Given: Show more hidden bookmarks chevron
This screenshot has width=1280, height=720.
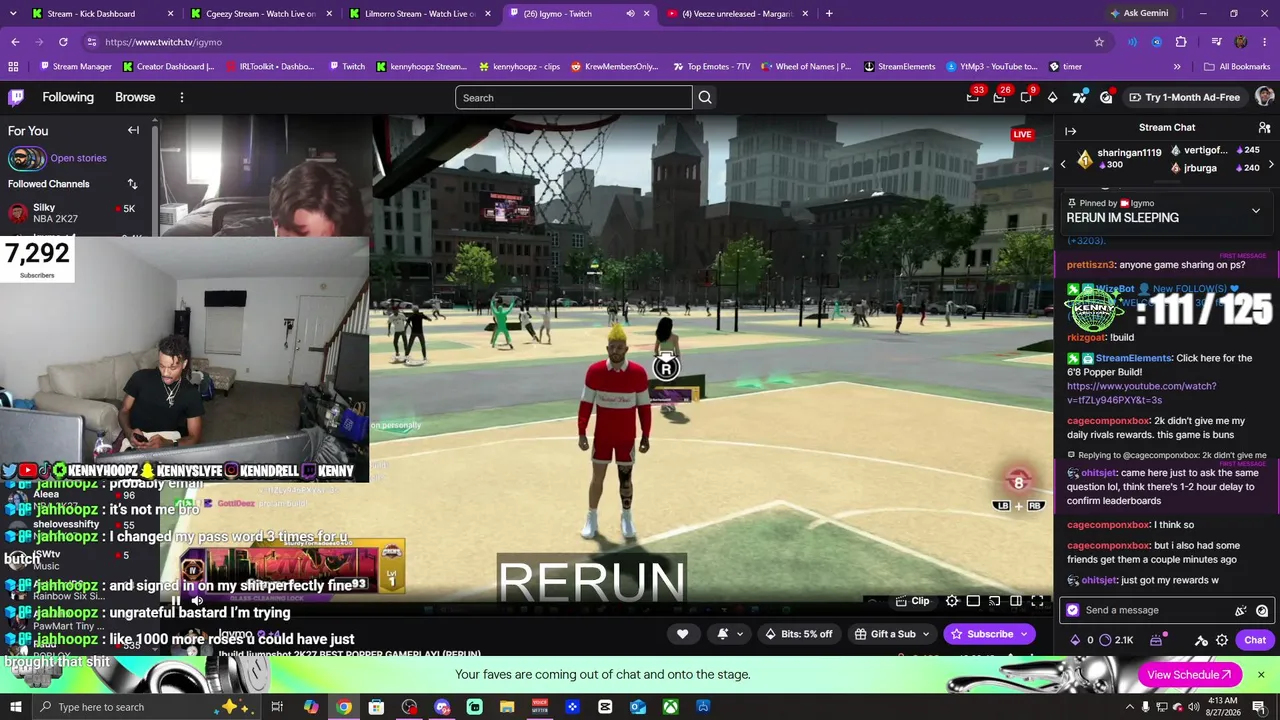Looking at the screenshot, I should tap(1177, 67).
